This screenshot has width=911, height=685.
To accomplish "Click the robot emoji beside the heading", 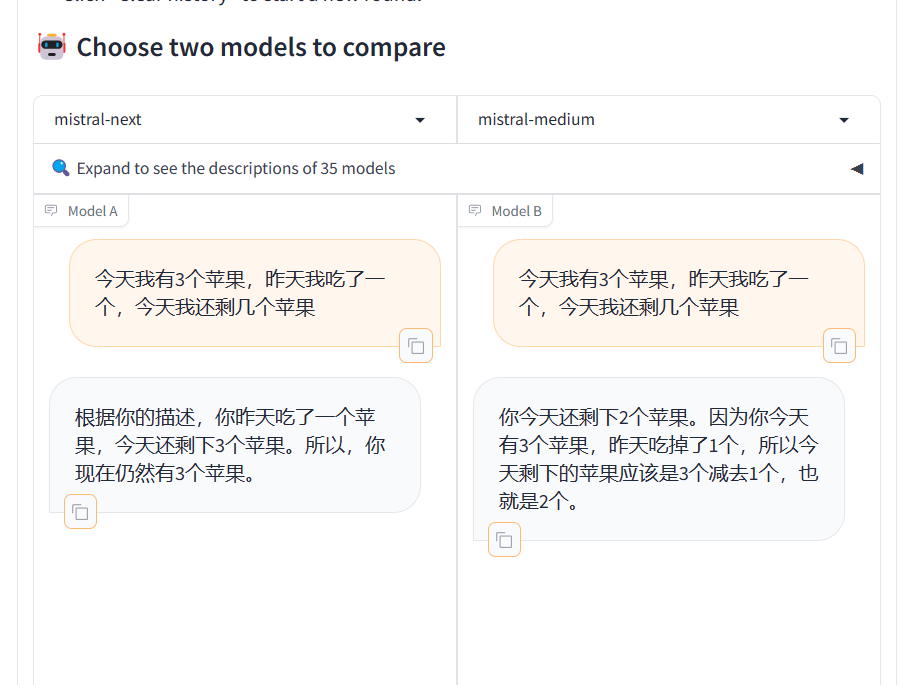I will [52, 47].
